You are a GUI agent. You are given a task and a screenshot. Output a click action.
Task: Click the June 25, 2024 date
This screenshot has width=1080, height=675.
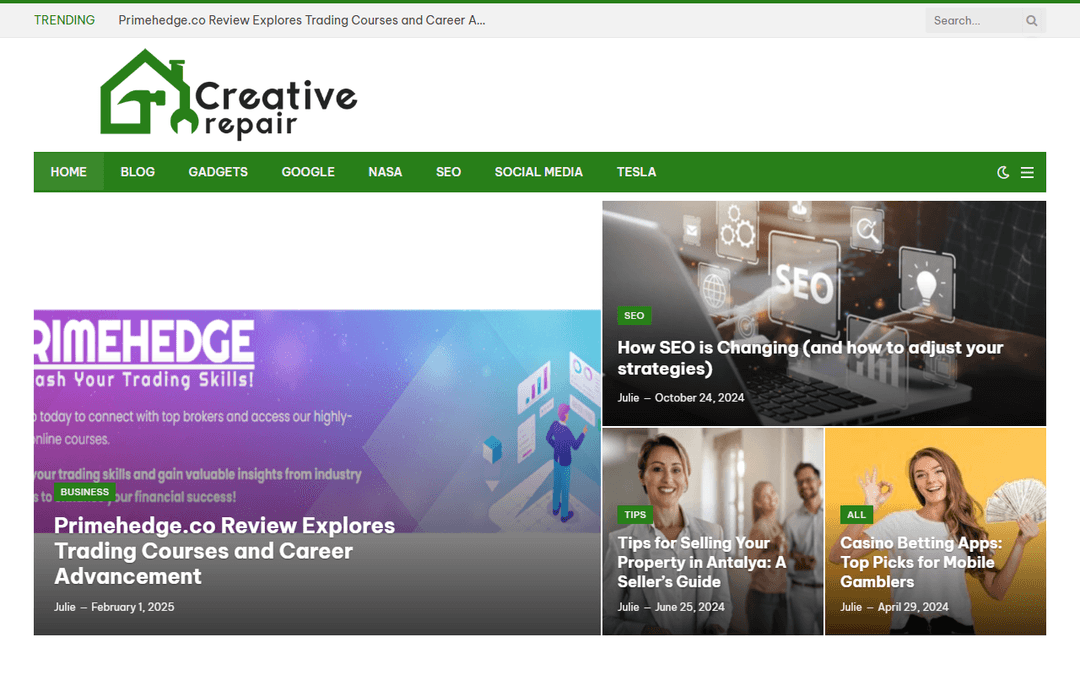(689, 607)
